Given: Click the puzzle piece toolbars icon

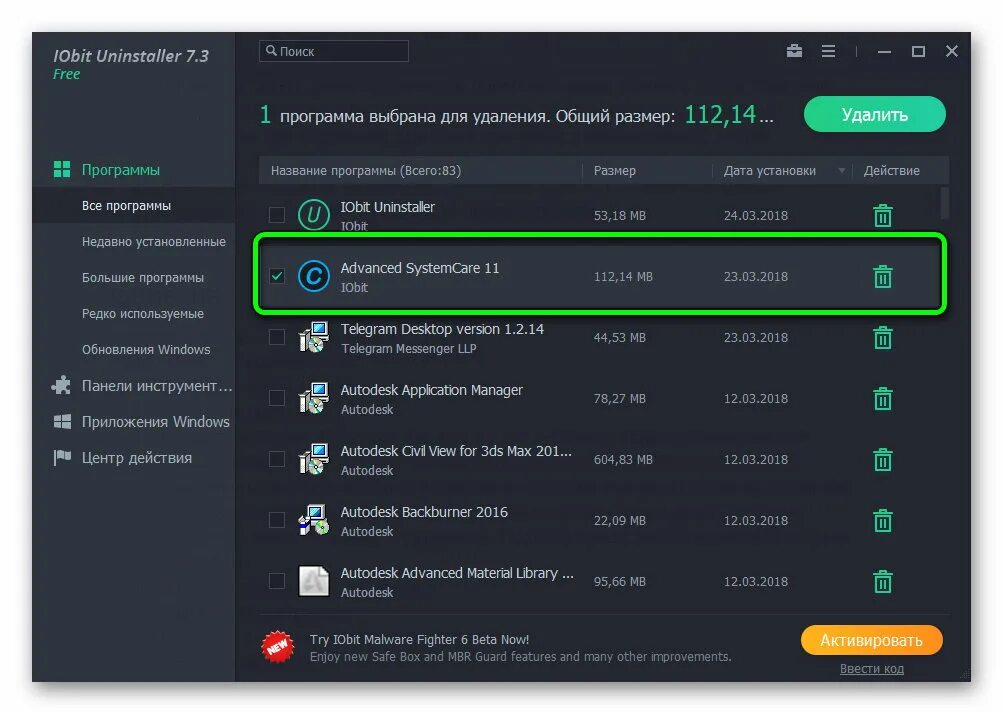Looking at the screenshot, I should (61, 385).
